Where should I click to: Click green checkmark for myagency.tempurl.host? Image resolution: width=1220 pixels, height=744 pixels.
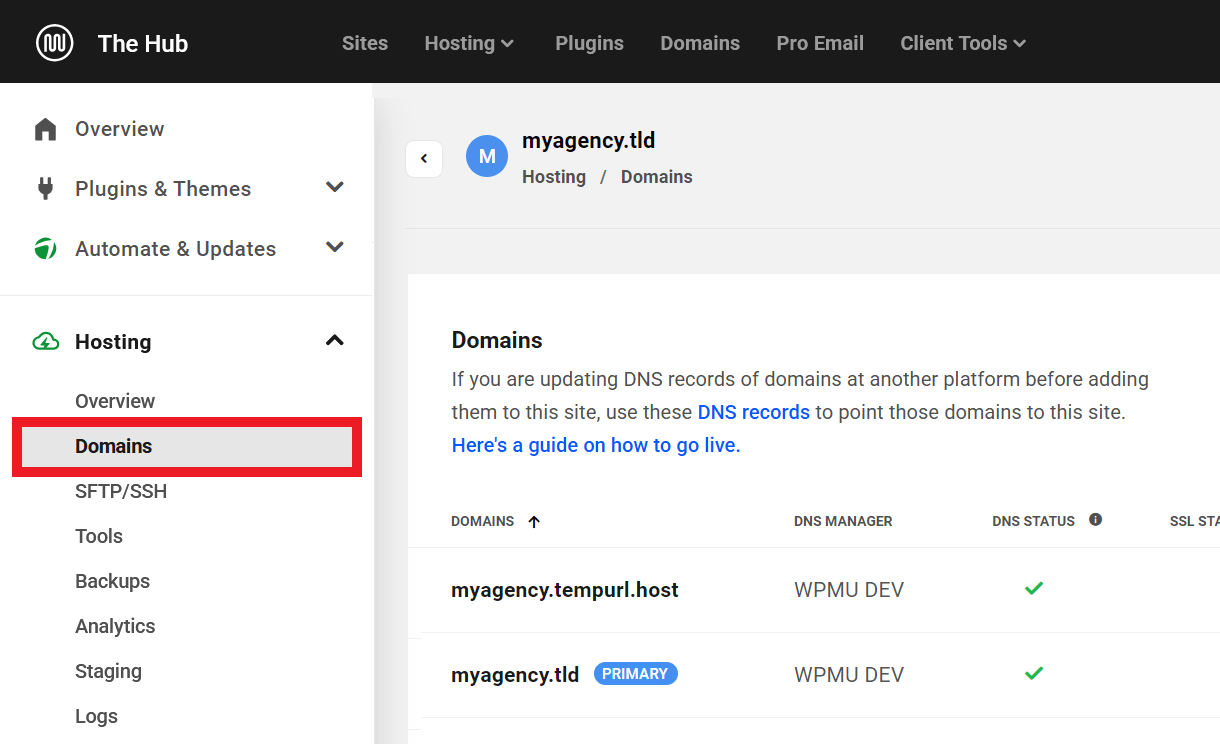click(1034, 588)
